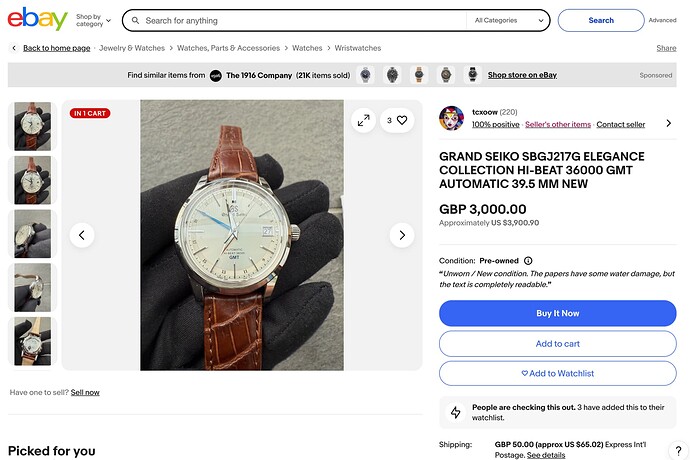Open the help question mark button
The width and height of the screenshot is (690, 460).
pos(678,450)
